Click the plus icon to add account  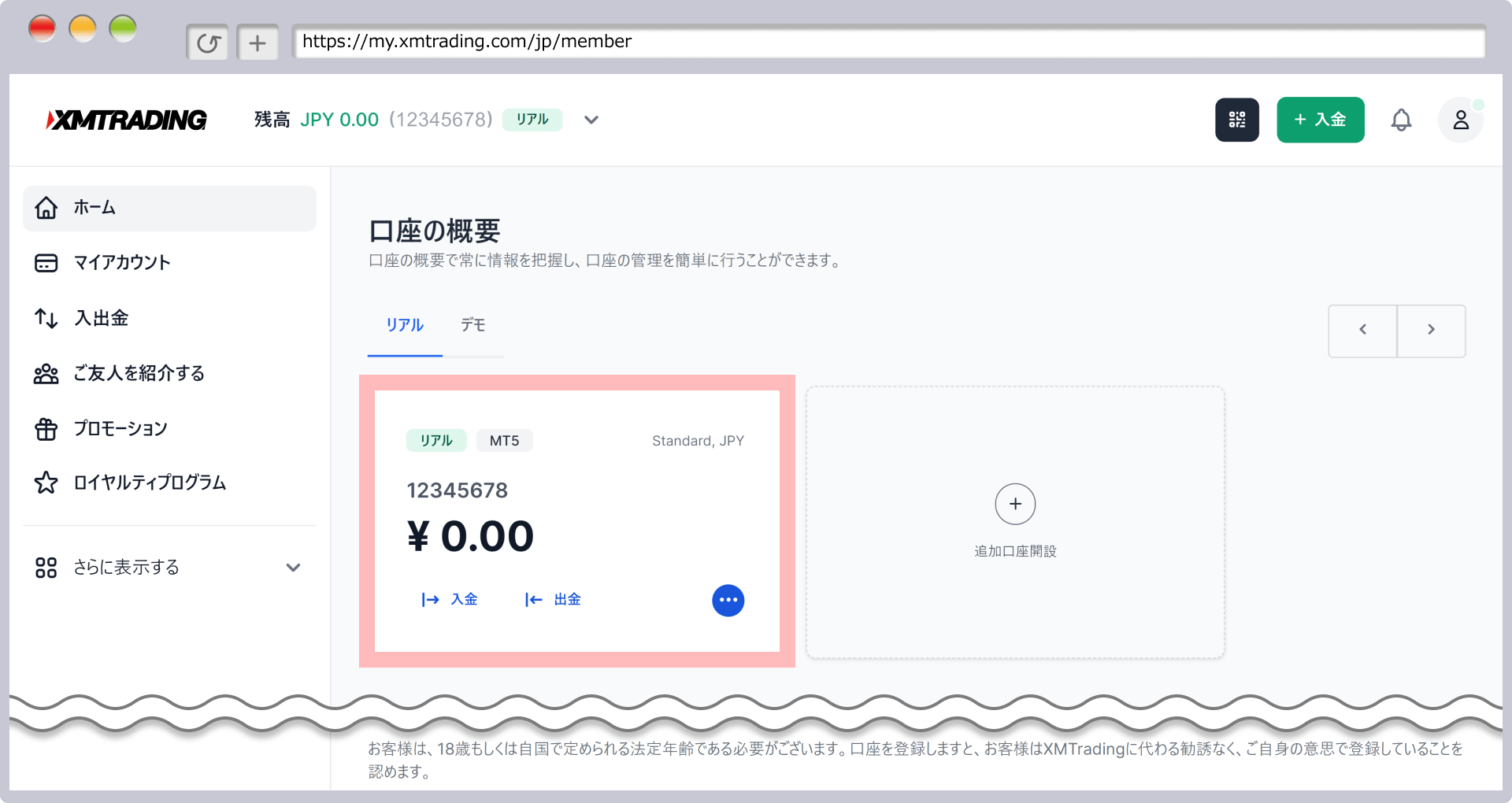click(x=1015, y=504)
